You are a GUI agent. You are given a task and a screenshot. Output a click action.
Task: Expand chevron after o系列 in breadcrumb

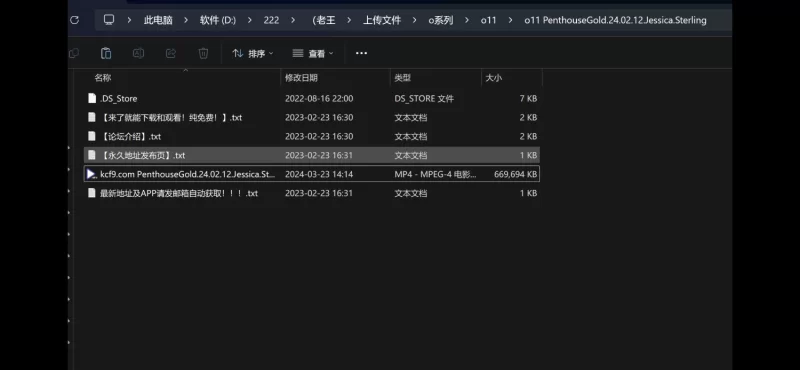click(466, 20)
